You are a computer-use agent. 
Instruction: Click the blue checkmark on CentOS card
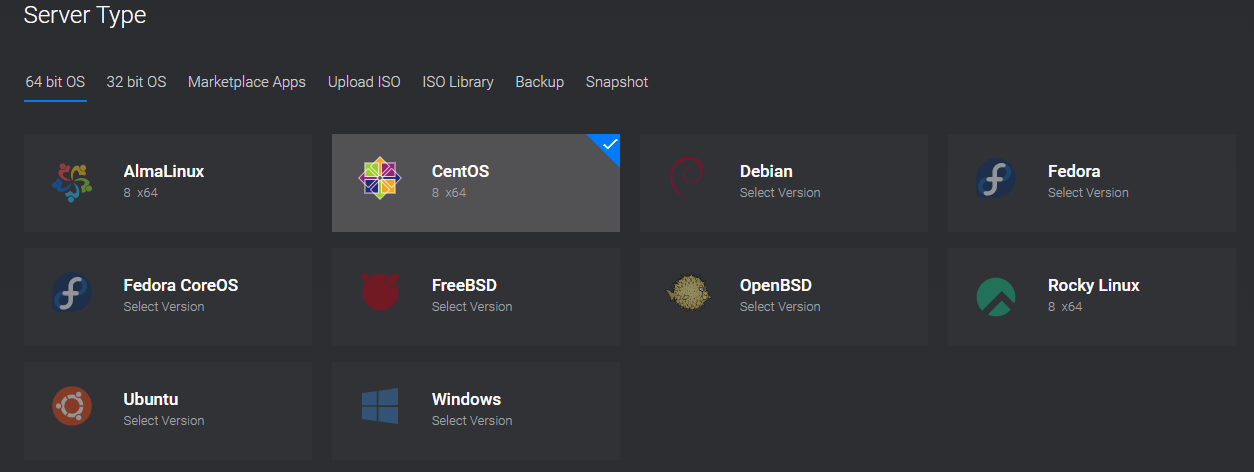coord(609,145)
